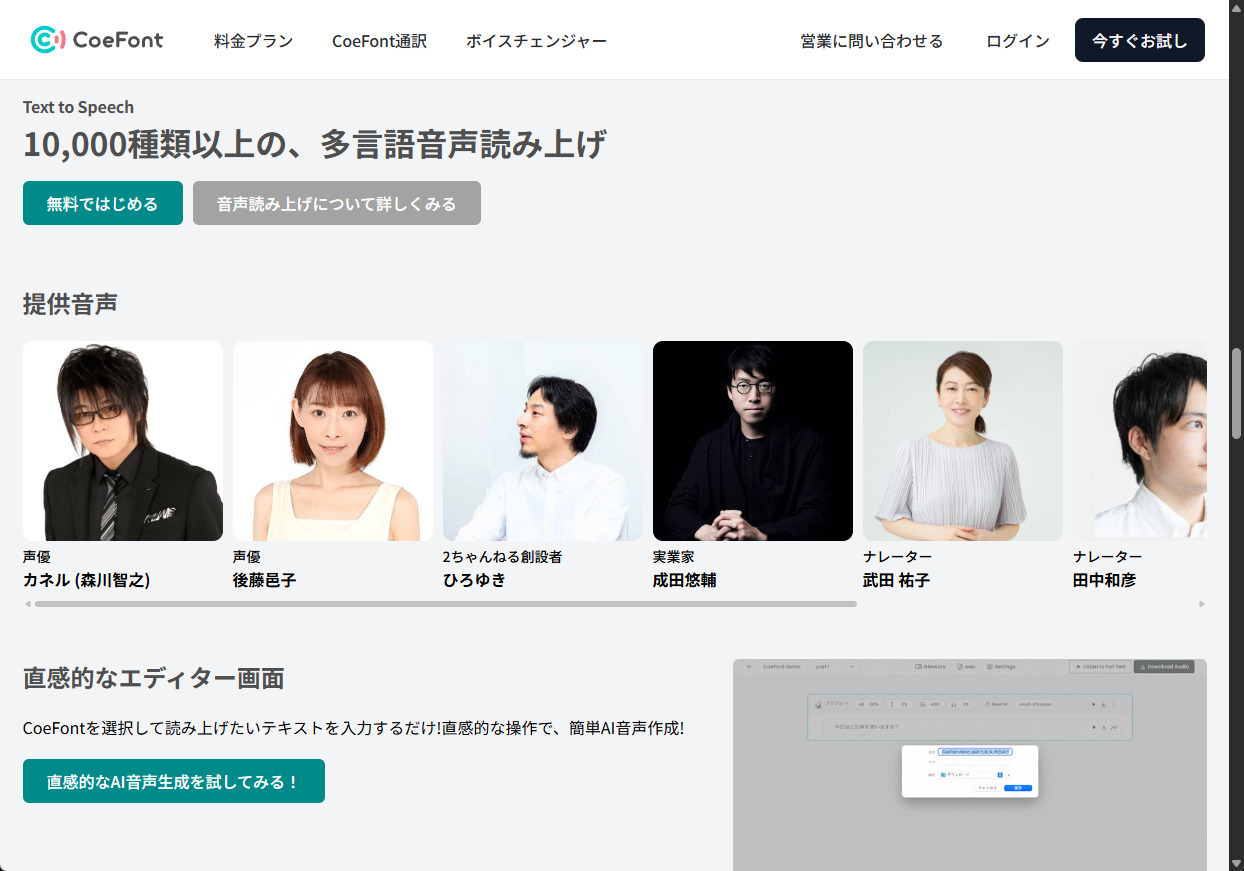
Task: Select the 成田悠輔 voice card image
Action: tap(753, 441)
